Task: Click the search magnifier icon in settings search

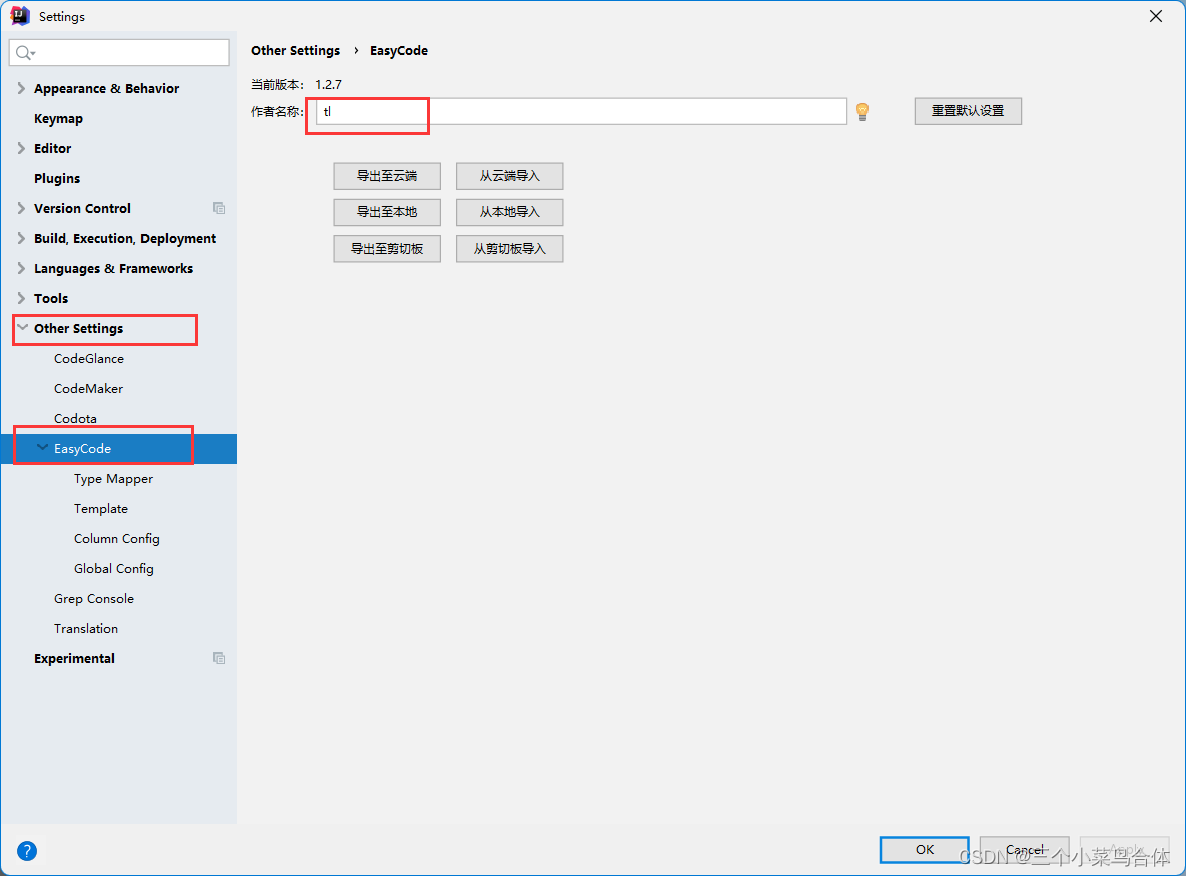Action: (x=25, y=52)
